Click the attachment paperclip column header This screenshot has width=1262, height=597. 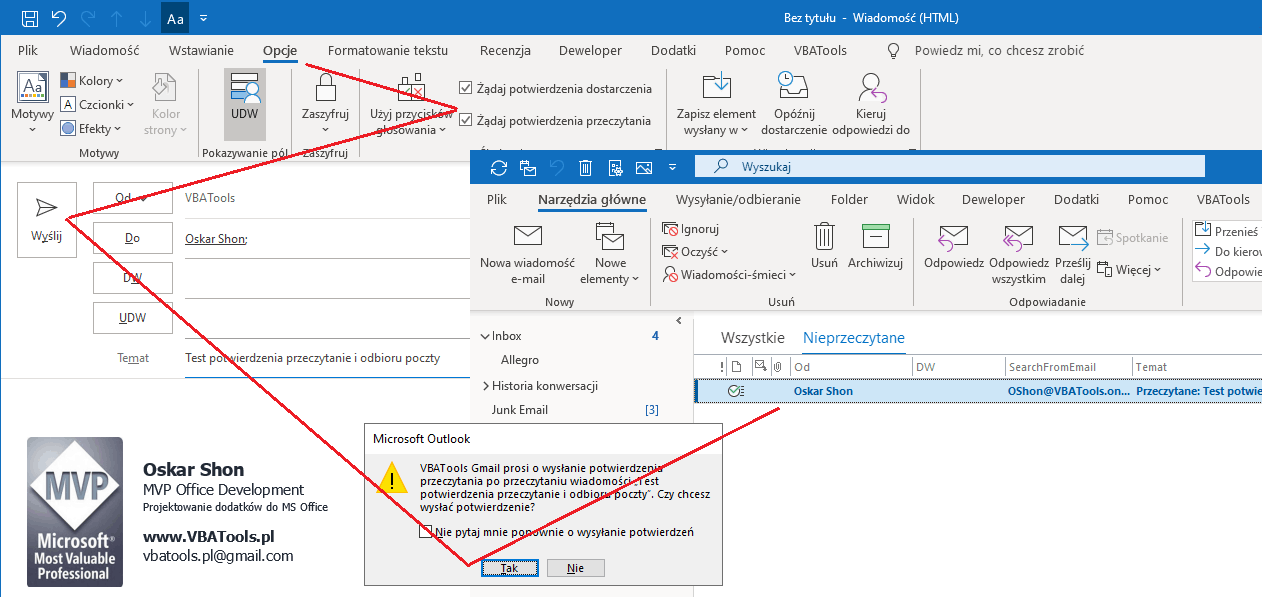click(x=777, y=367)
